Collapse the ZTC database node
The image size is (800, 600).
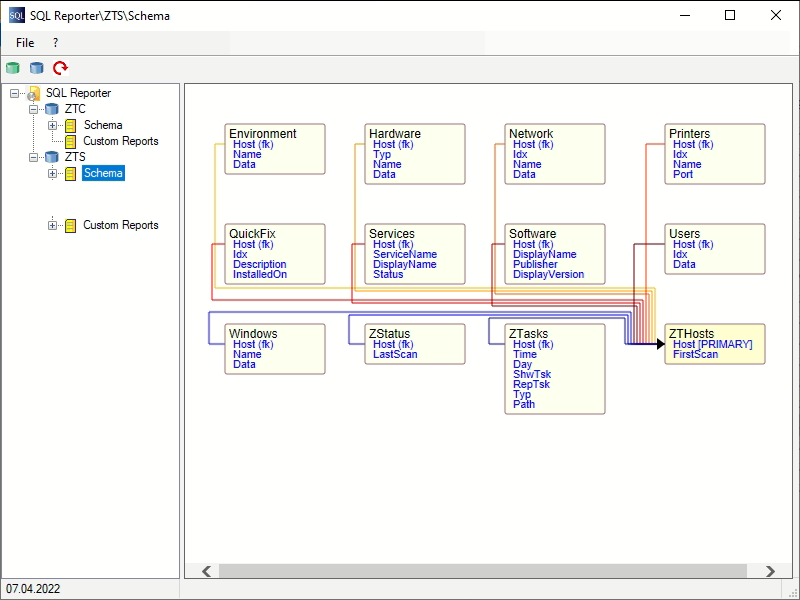click(x=33, y=109)
